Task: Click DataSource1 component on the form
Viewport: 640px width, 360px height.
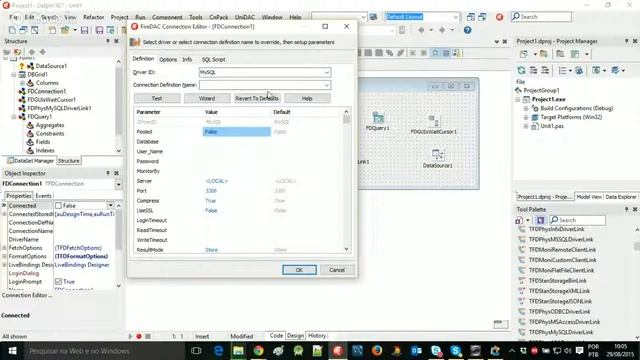Action: pos(438,158)
